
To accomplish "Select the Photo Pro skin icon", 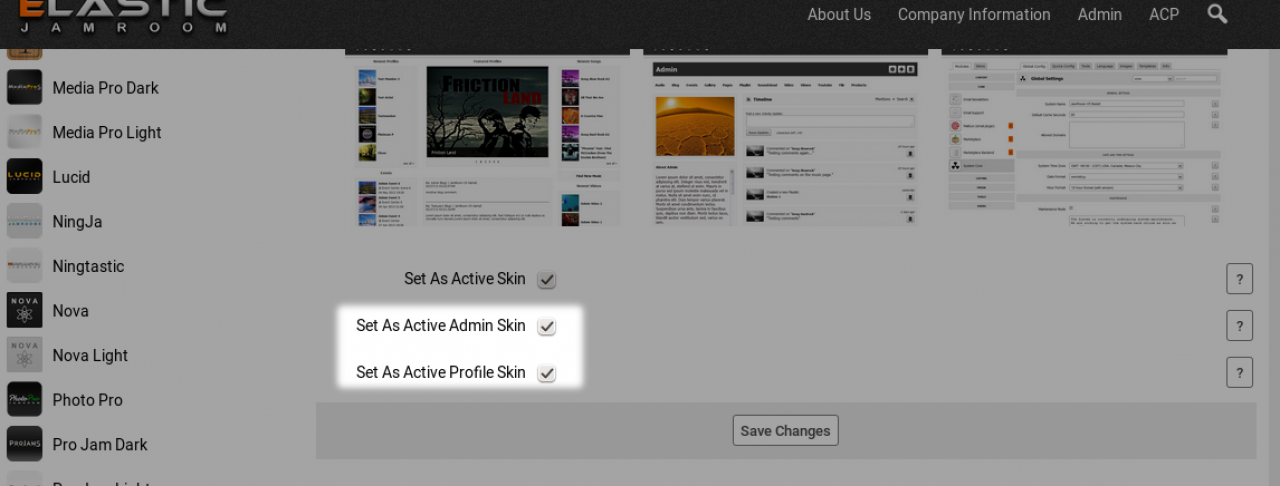I will pos(24,399).
